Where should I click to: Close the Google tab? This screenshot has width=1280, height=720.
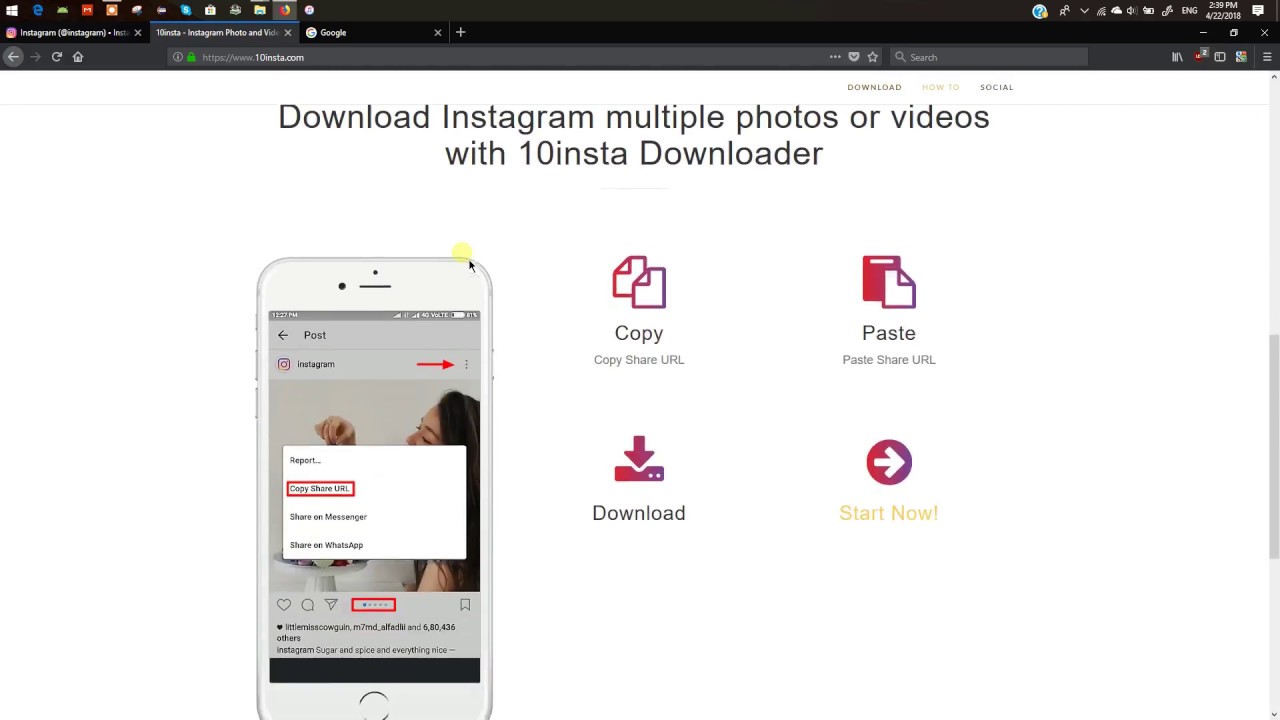point(437,32)
